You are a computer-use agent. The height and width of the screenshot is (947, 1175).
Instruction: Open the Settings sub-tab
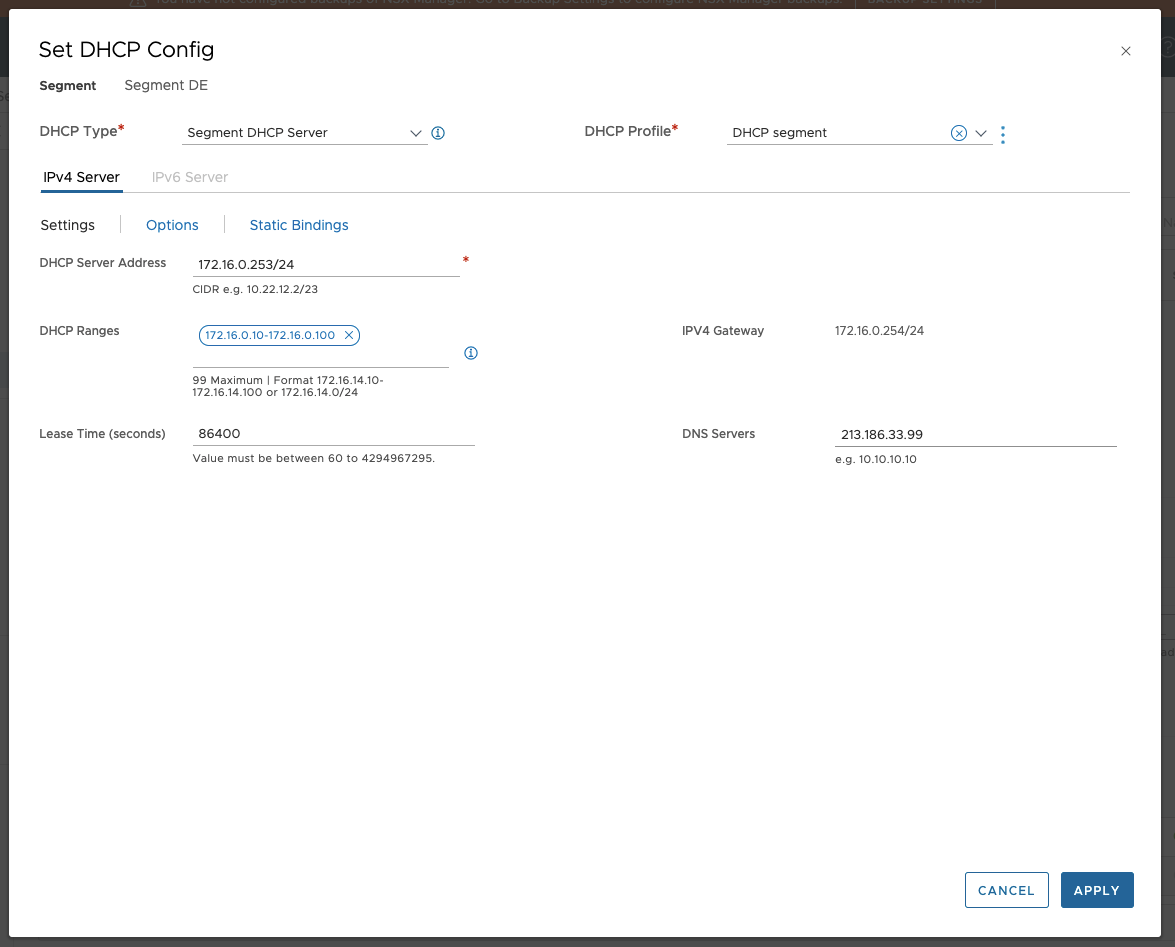[67, 225]
